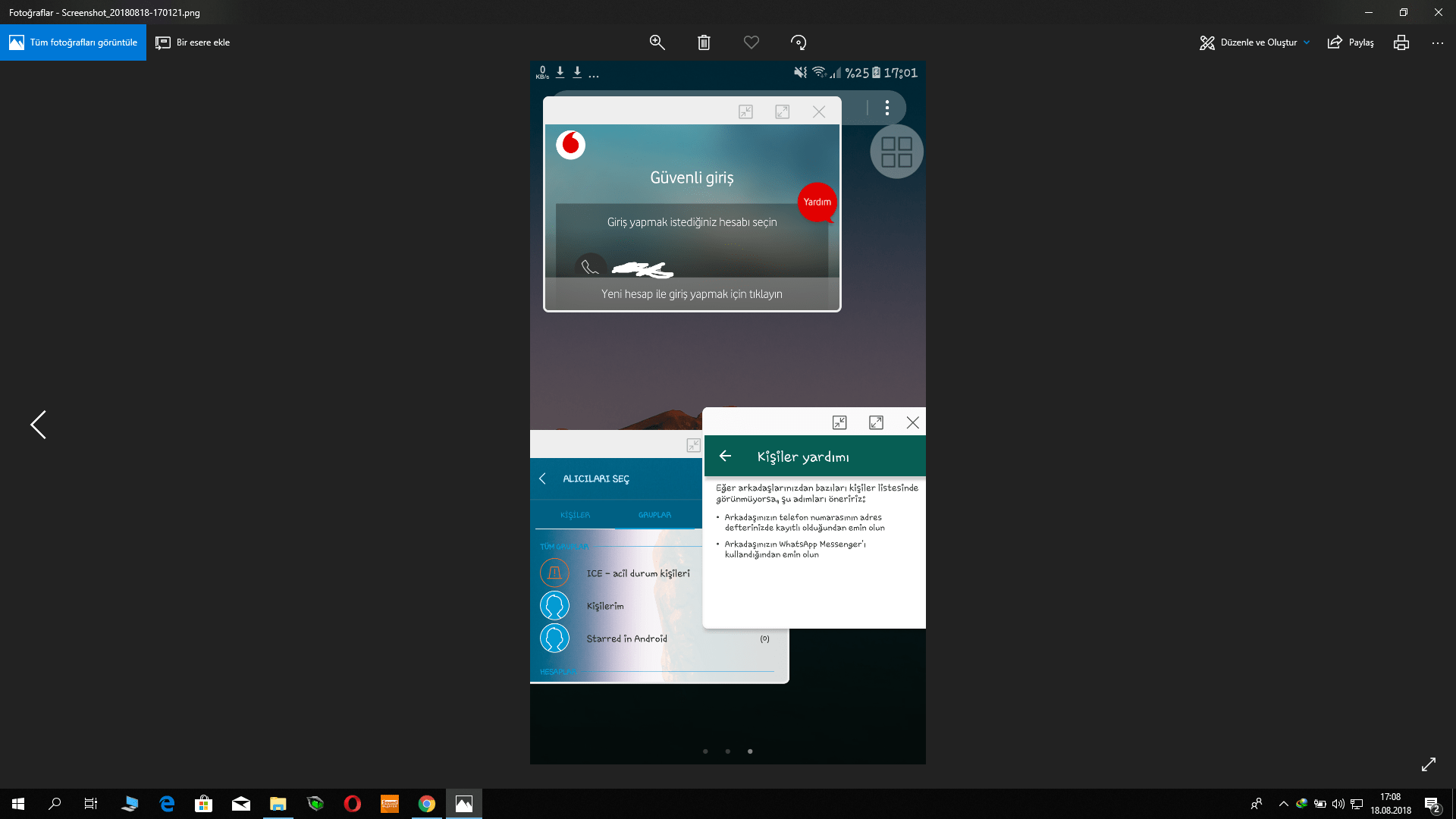
Task: Open Opera browser in taskbar
Action: coord(353,804)
